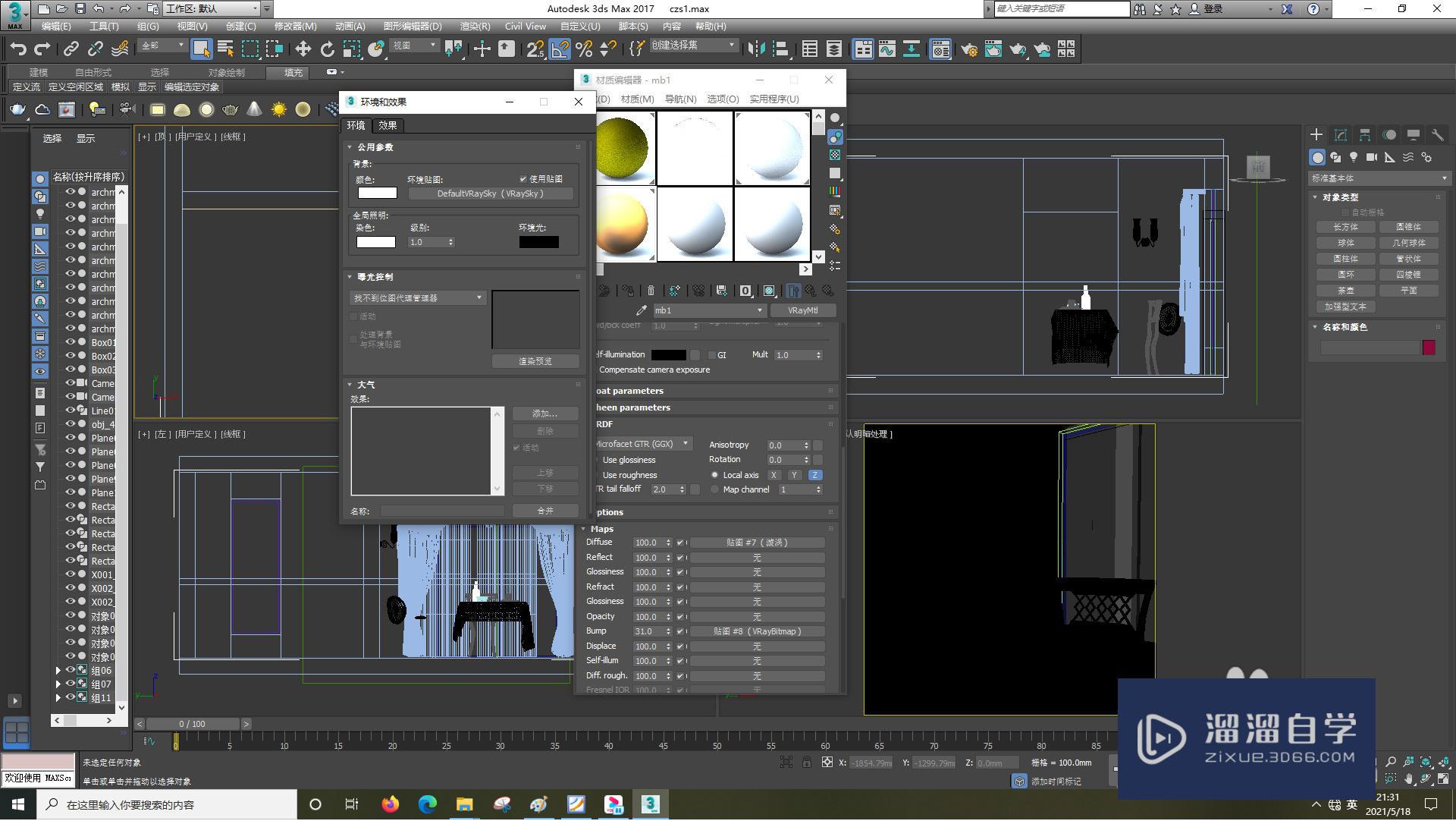Toggle Show End Result in material editor

tap(793, 291)
